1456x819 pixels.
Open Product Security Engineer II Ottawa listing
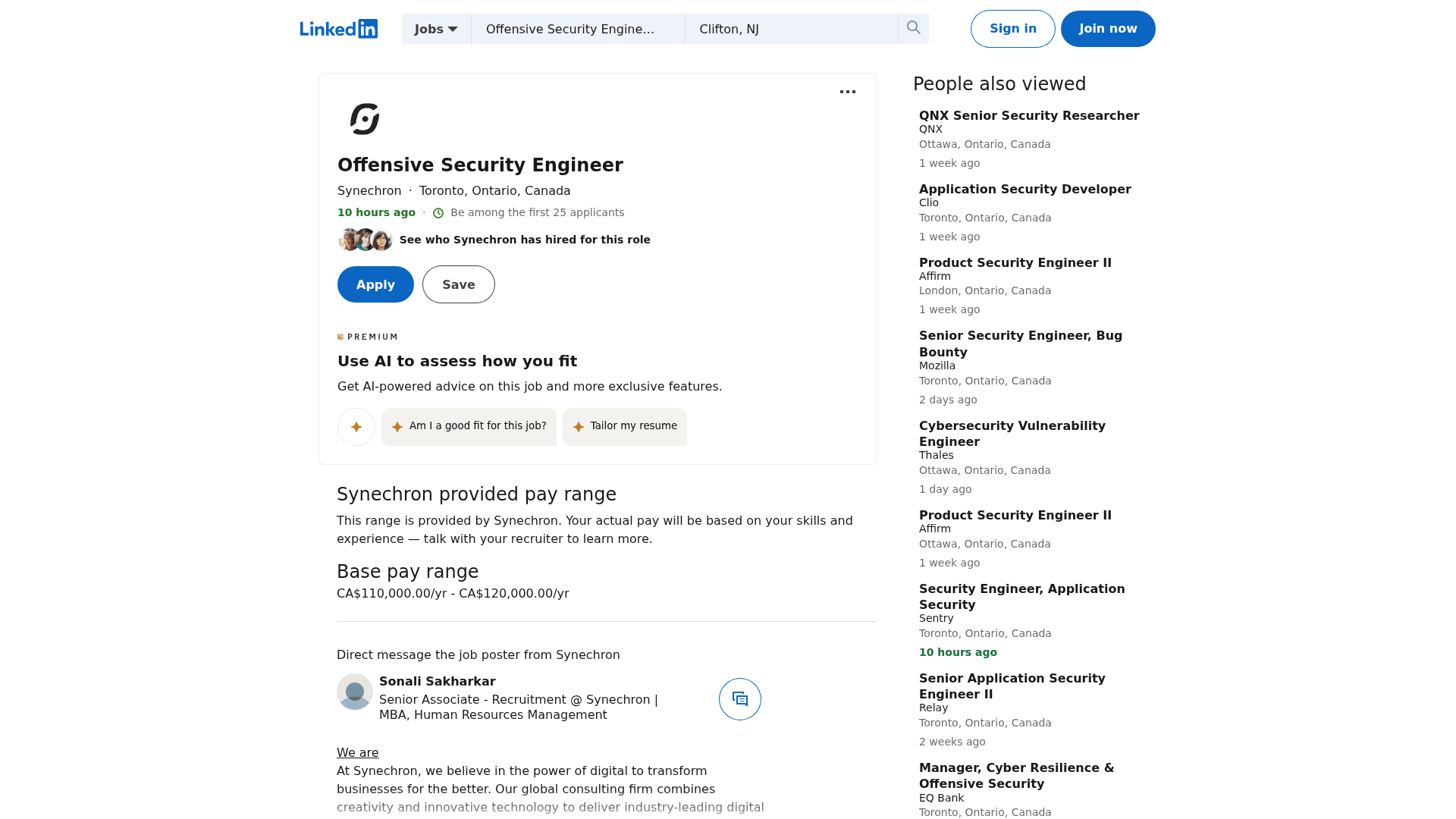tap(1015, 516)
